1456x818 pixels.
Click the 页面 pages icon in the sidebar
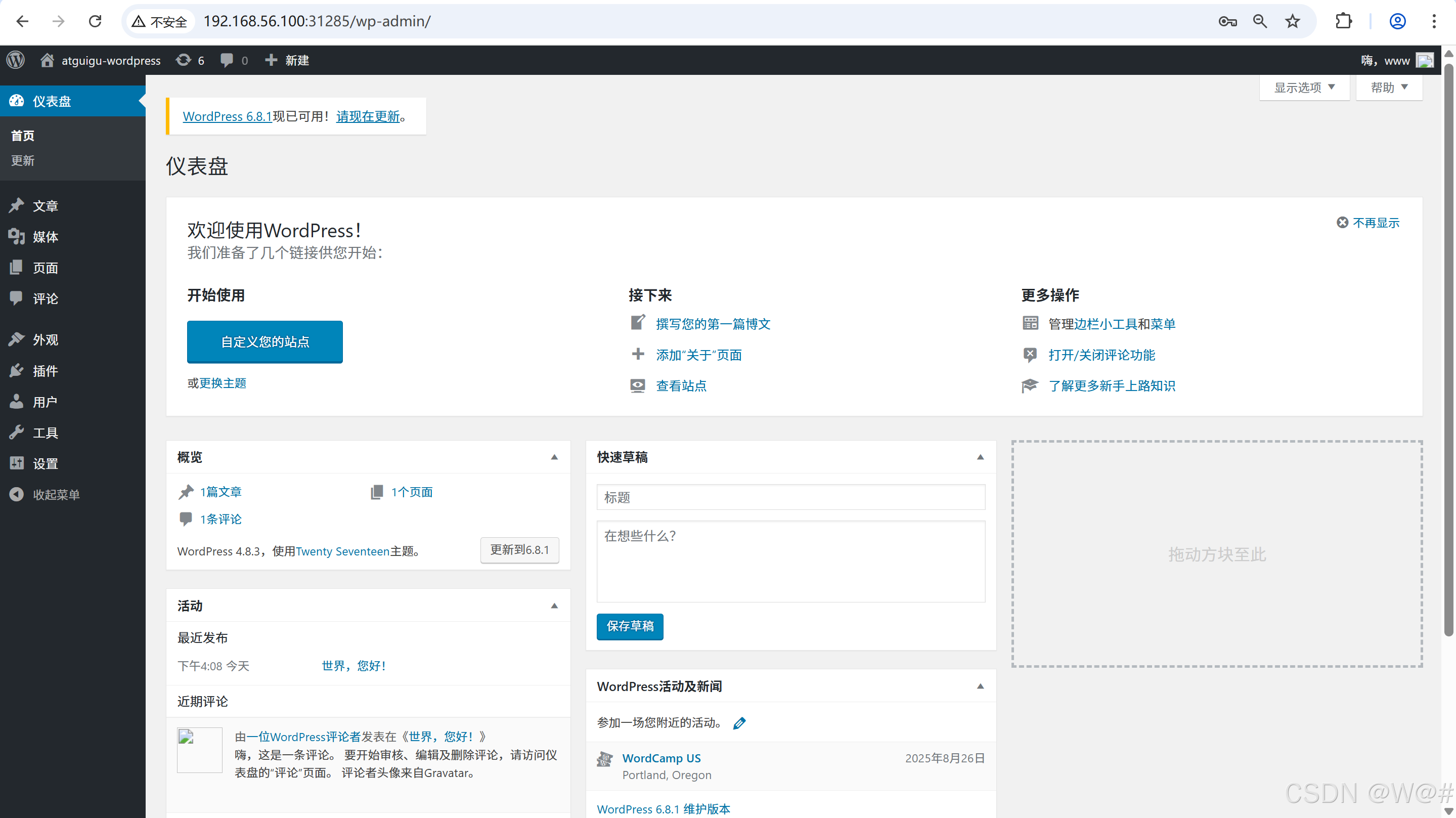(16, 268)
